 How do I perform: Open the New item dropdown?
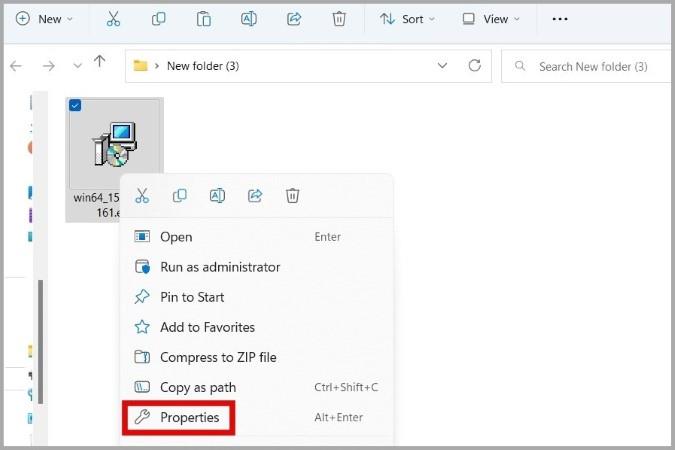coord(44,19)
